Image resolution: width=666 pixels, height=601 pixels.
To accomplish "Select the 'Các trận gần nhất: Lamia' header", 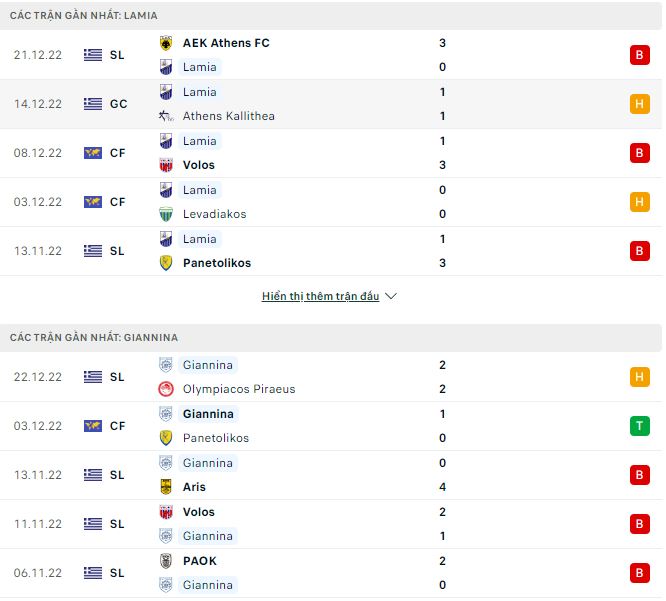I will [83, 16].
